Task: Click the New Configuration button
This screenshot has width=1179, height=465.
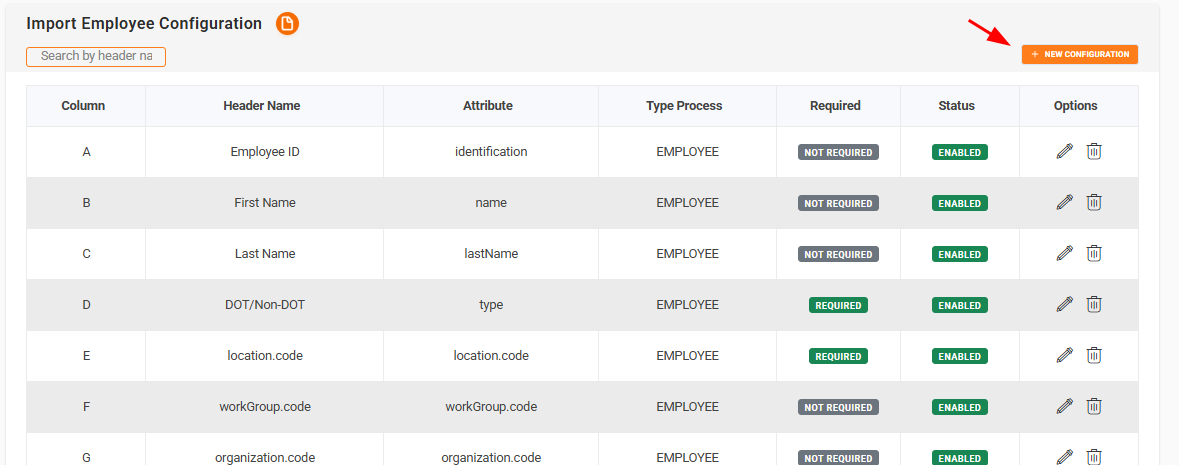Action: point(1079,54)
